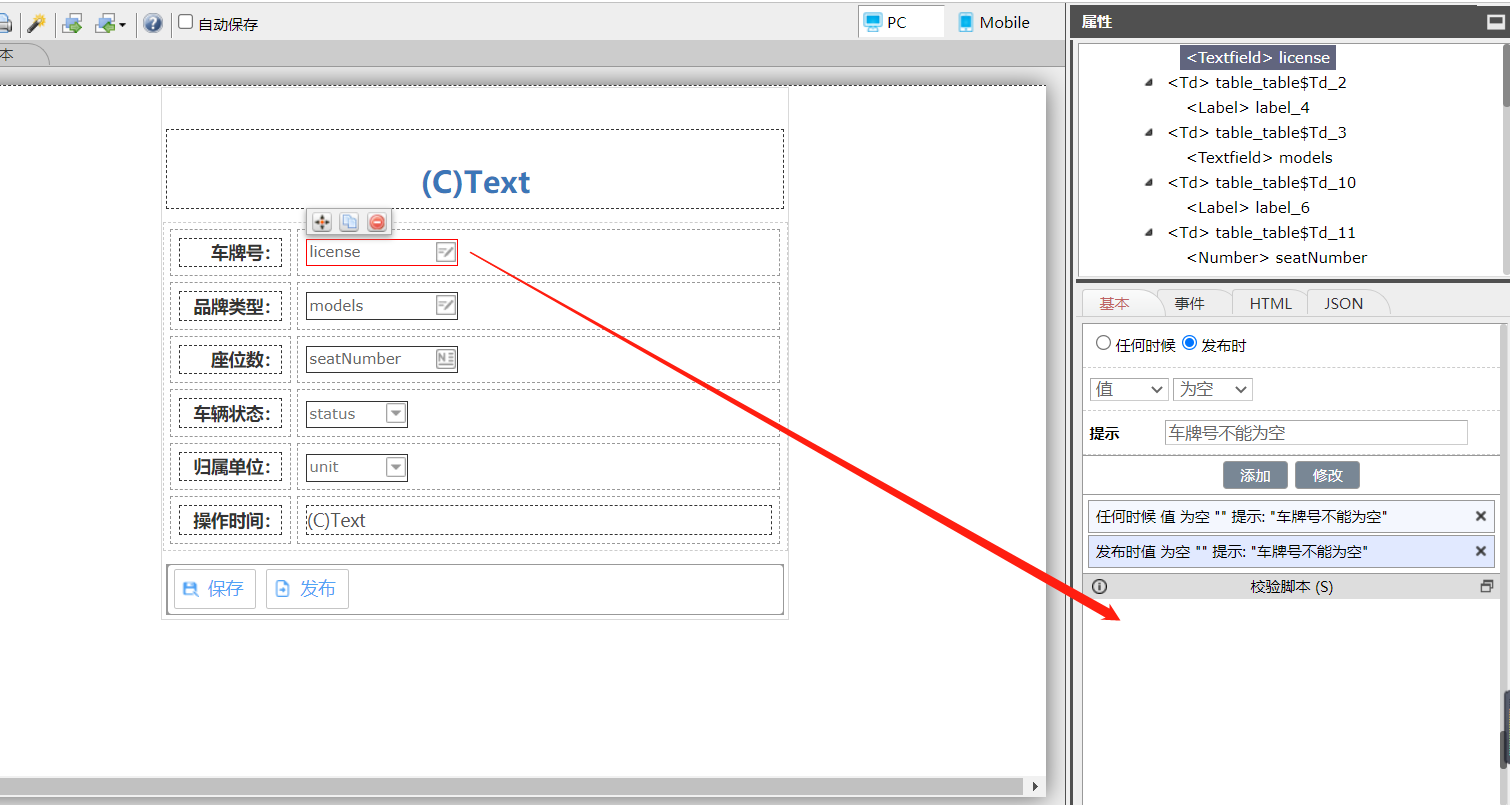Click the models text field
This screenshot has height=805, width=1510.
click(381, 305)
